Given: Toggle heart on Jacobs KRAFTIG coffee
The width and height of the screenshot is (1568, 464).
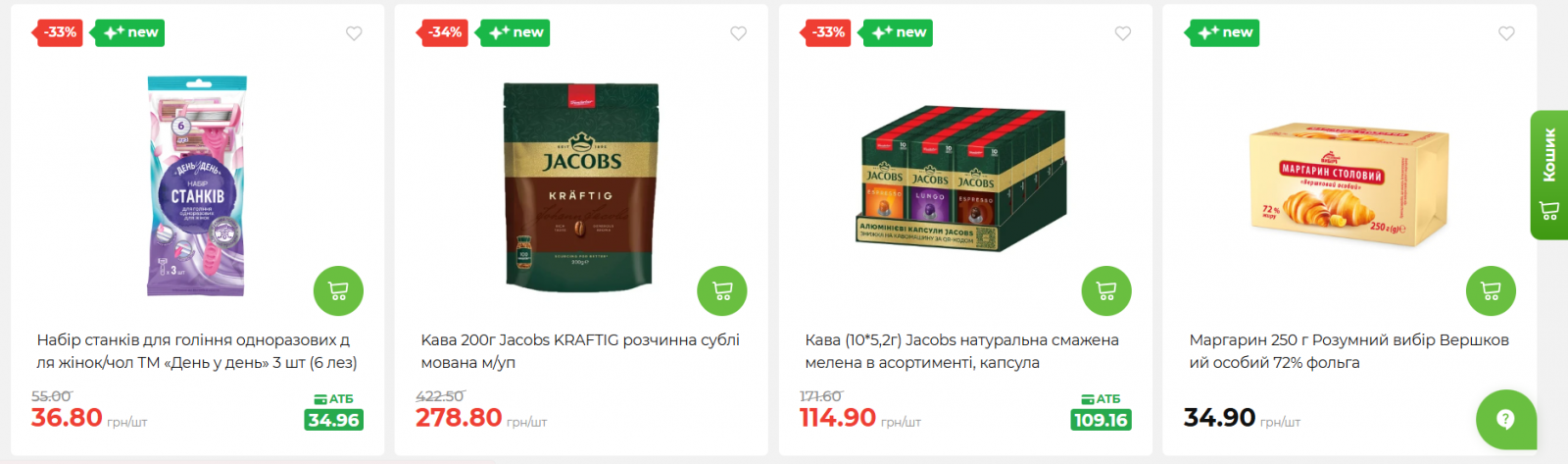Looking at the screenshot, I should (738, 33).
